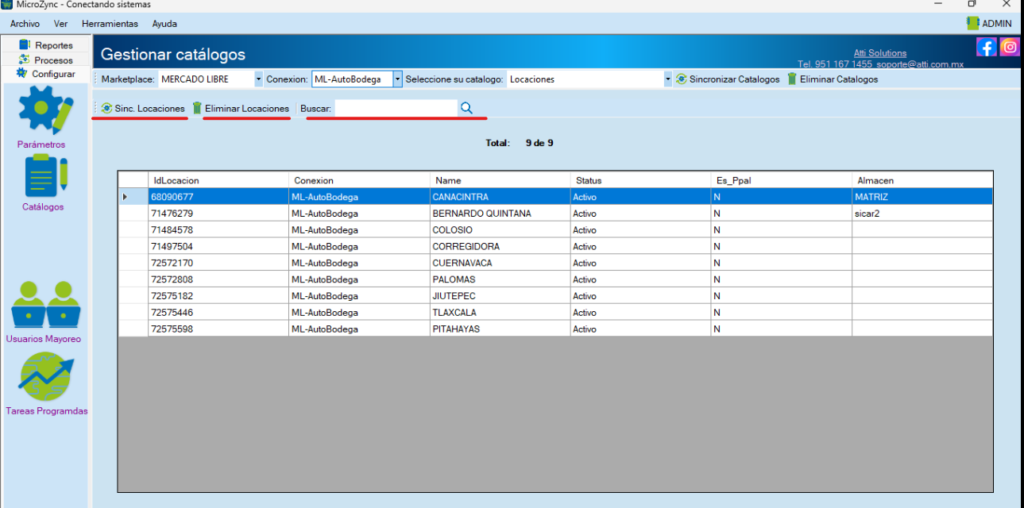Select cell 68090677

[218, 197]
